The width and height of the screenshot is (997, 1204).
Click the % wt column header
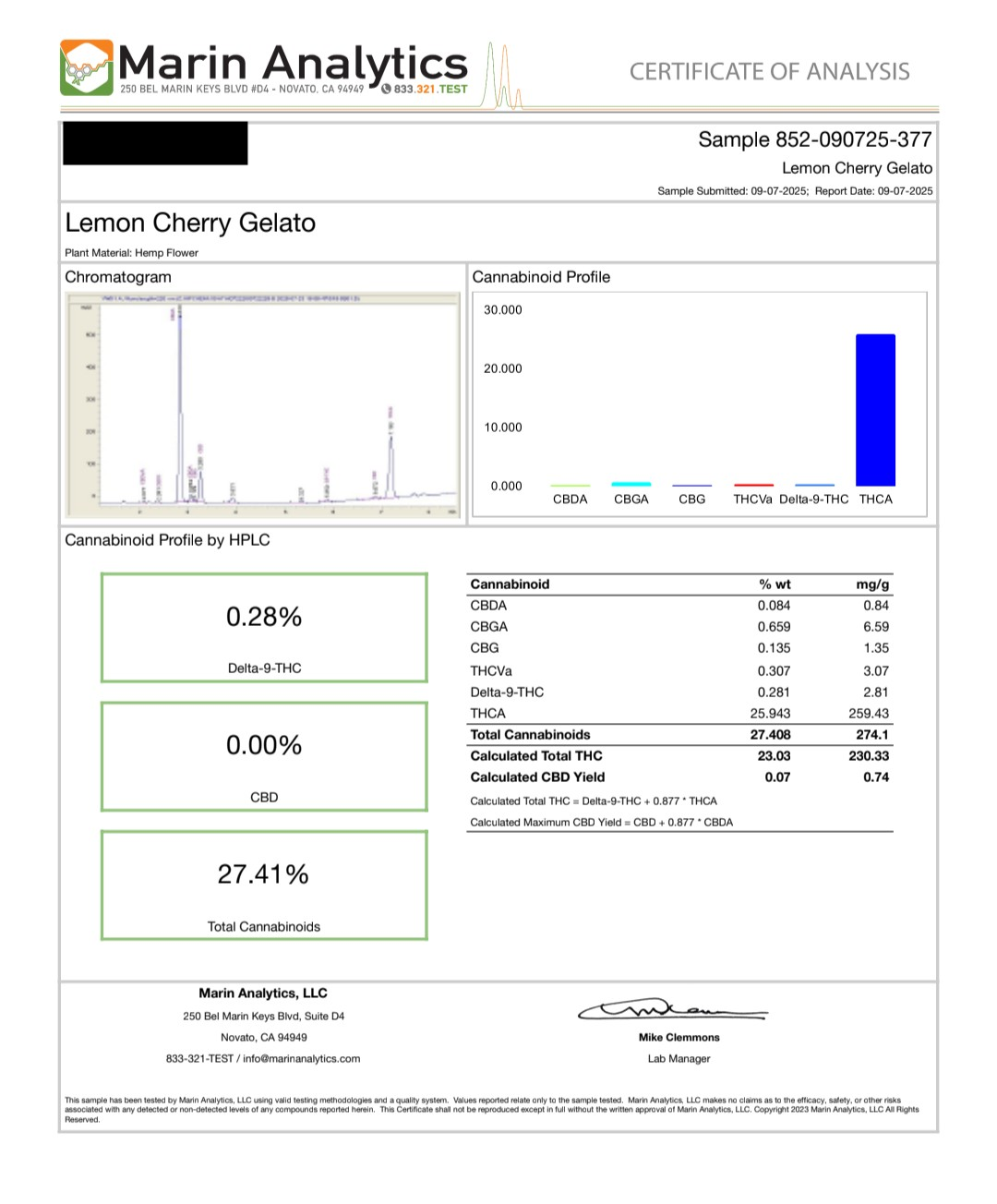point(775,584)
